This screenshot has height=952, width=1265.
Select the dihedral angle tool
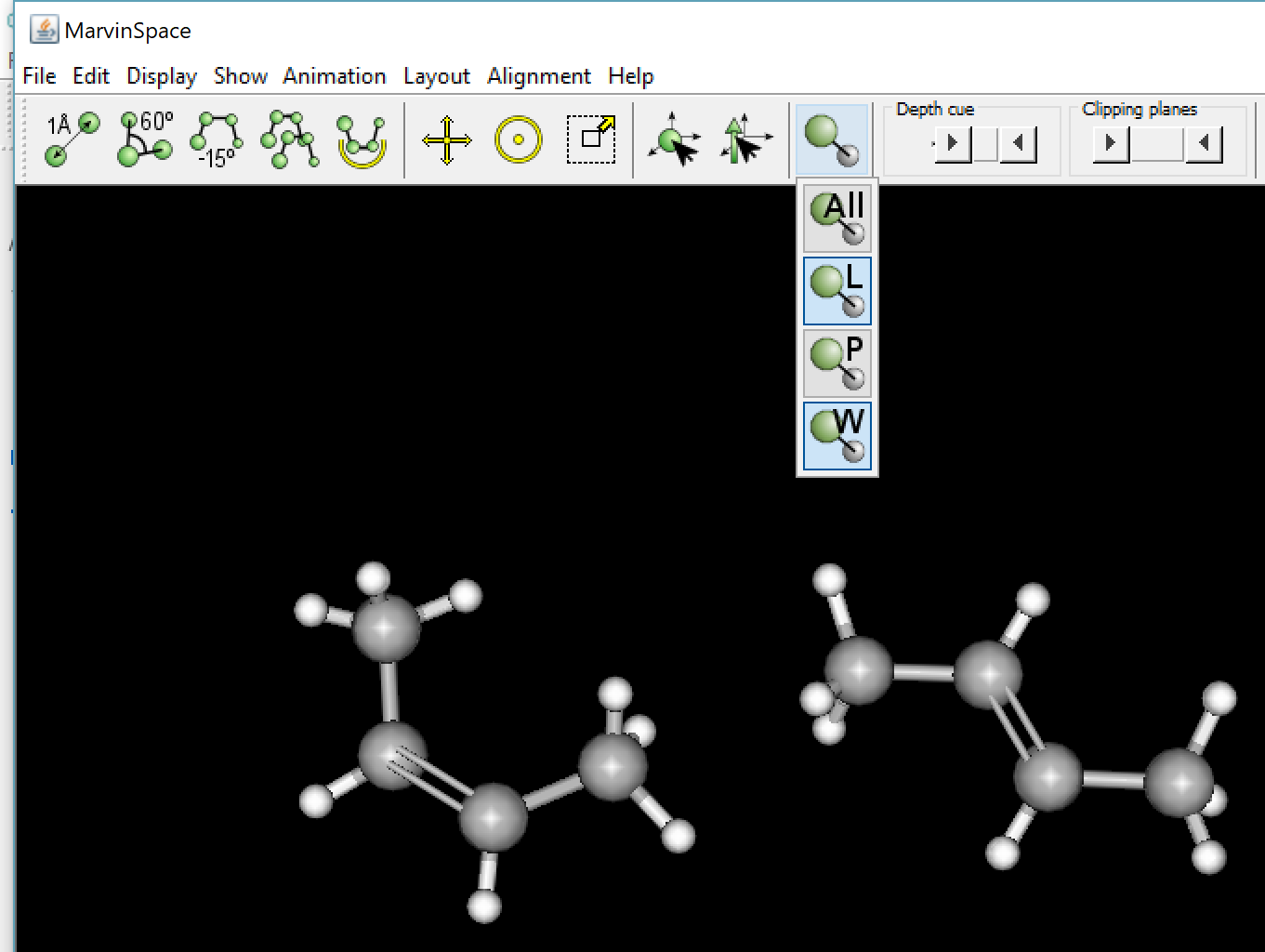[216, 139]
